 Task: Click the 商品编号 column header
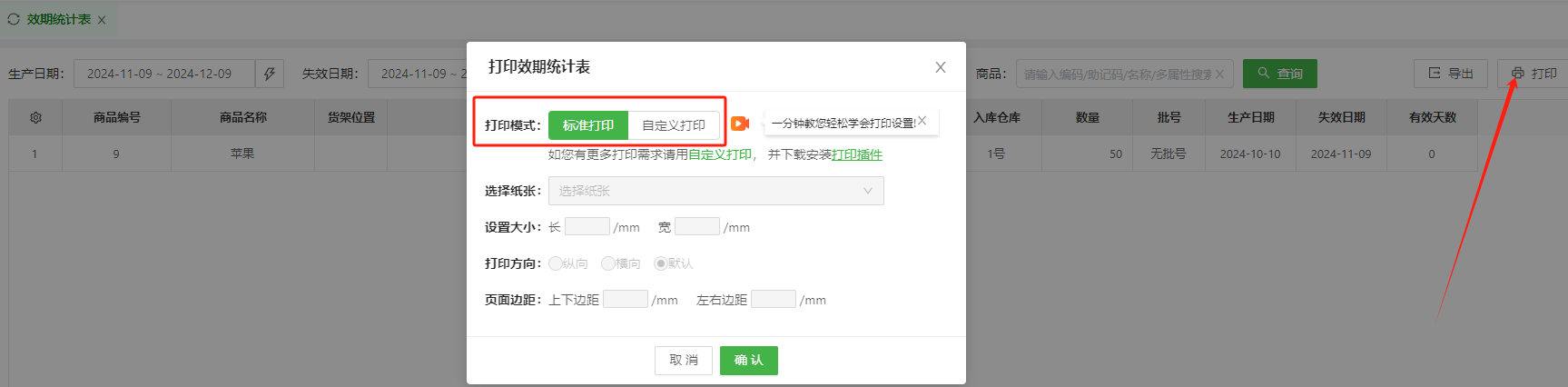click(116, 117)
